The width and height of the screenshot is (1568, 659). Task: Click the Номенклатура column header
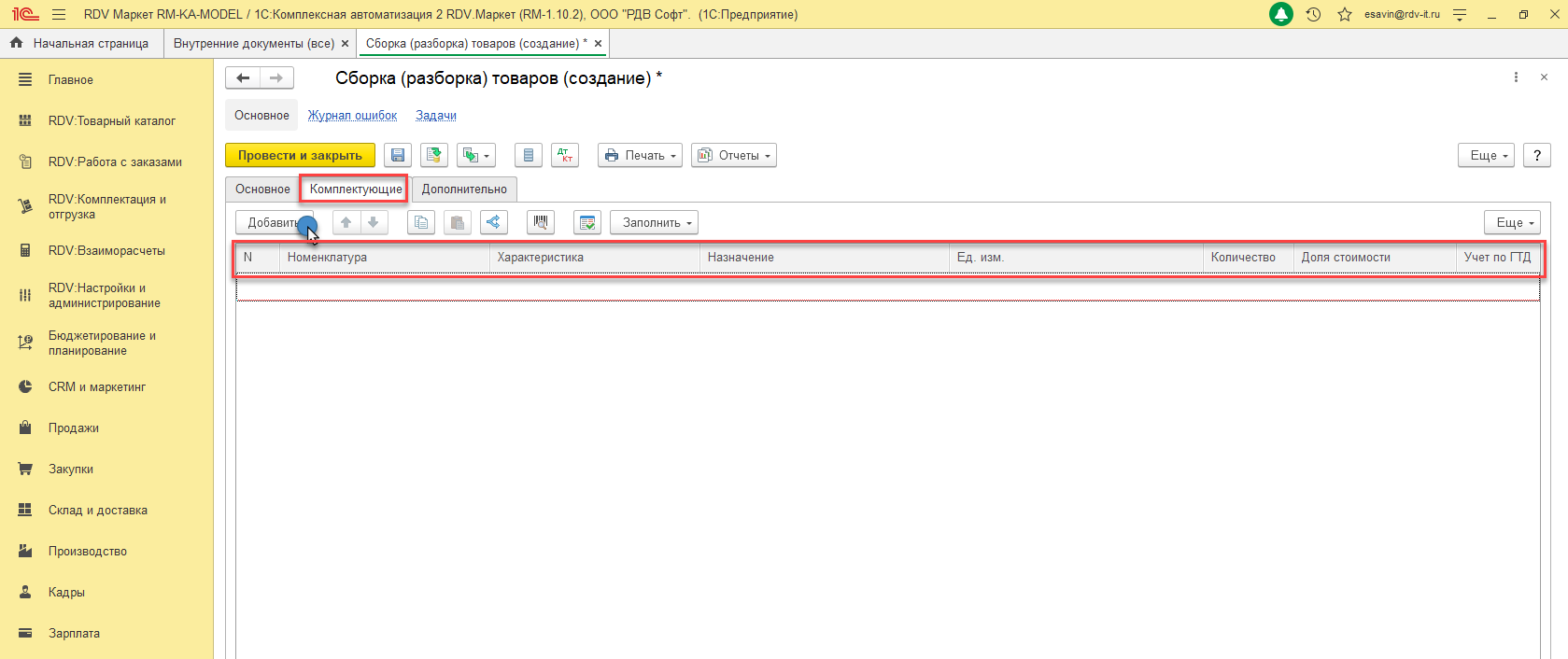(384, 258)
